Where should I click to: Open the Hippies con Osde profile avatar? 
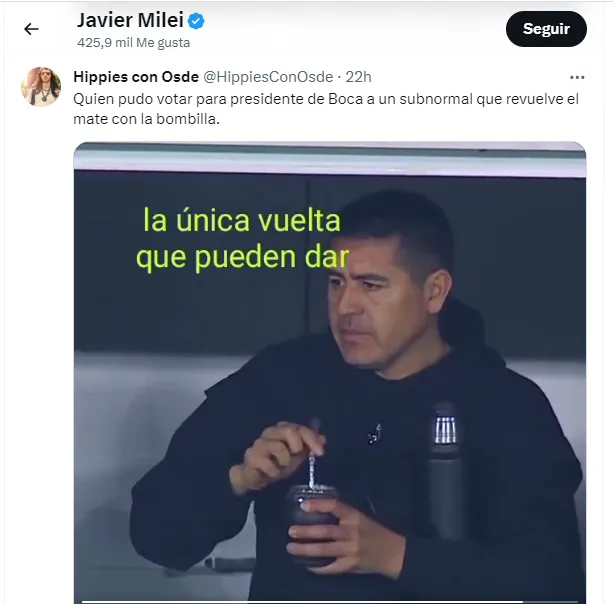tap(41, 86)
